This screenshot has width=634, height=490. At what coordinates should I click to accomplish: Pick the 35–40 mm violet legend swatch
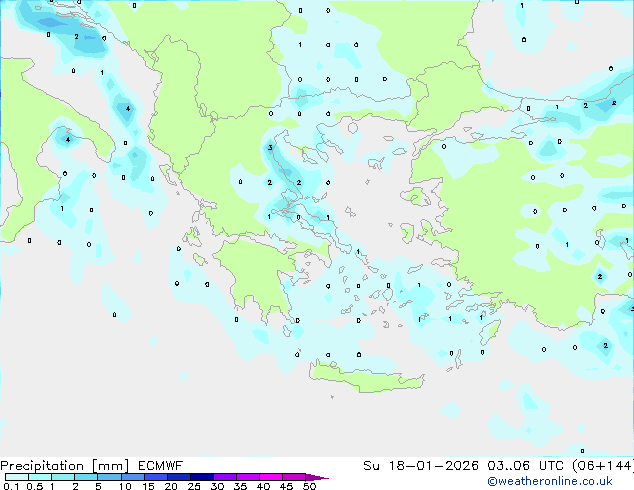(248, 477)
